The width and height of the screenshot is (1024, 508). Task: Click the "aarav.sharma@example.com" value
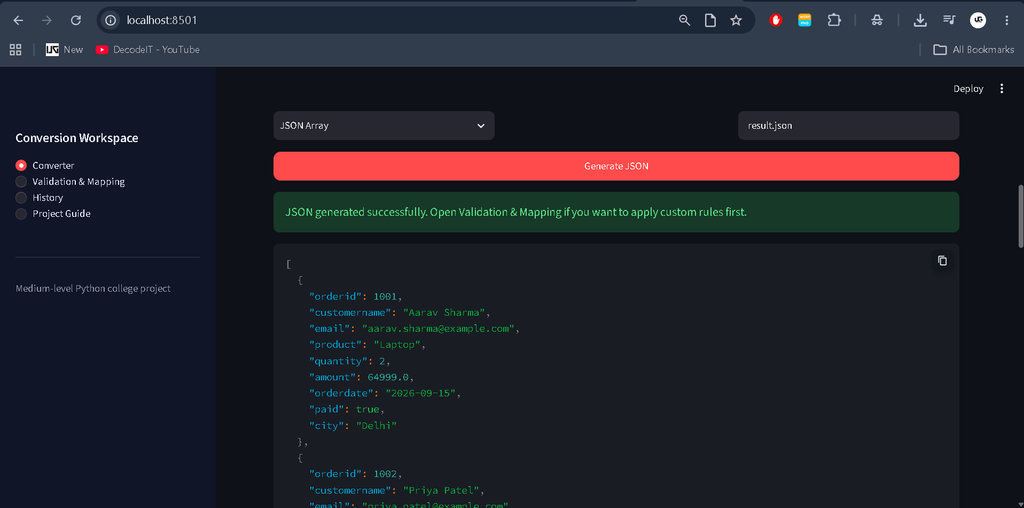[x=440, y=328]
